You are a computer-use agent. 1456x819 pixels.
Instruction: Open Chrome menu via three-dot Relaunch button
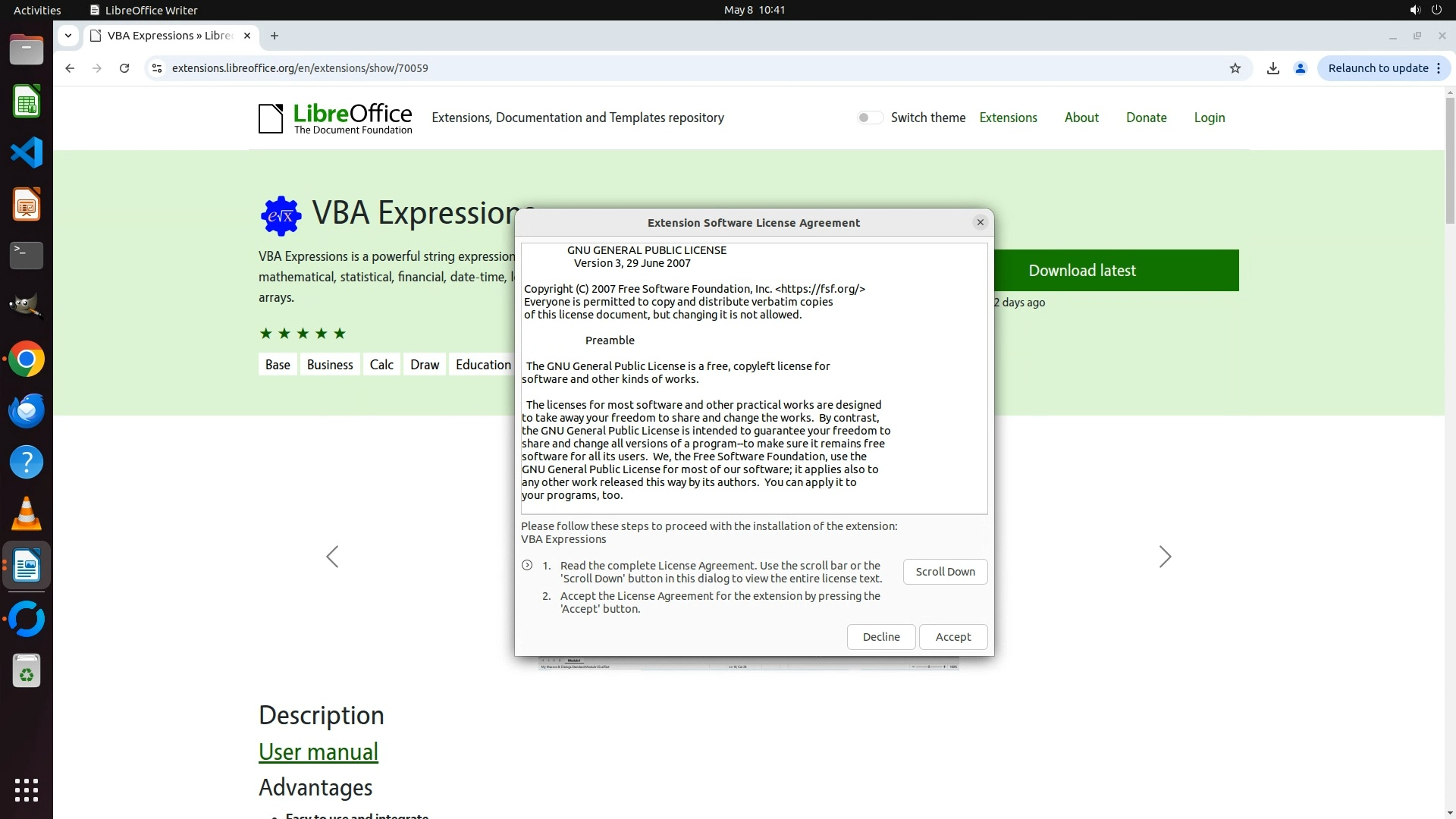coord(1439,68)
